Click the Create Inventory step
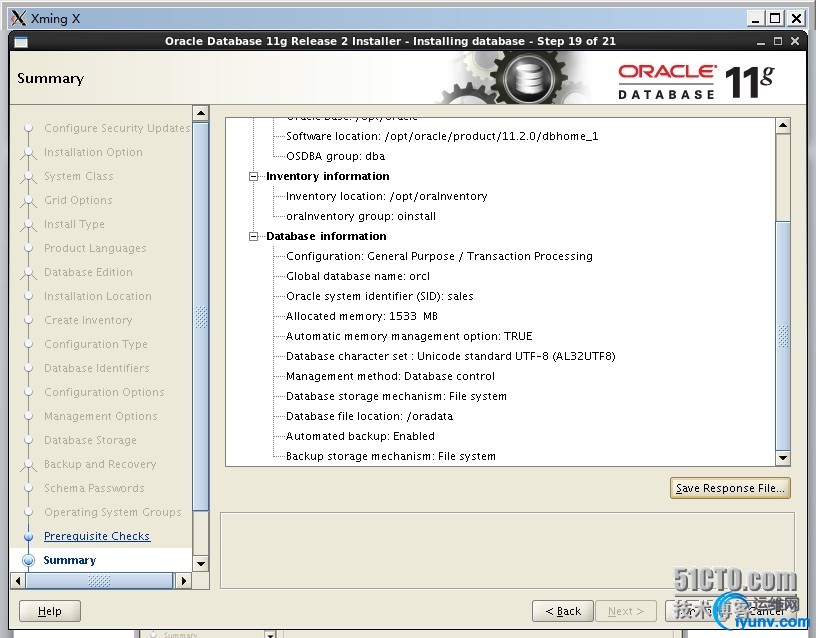Screen dimensions: 816x638 88,320
